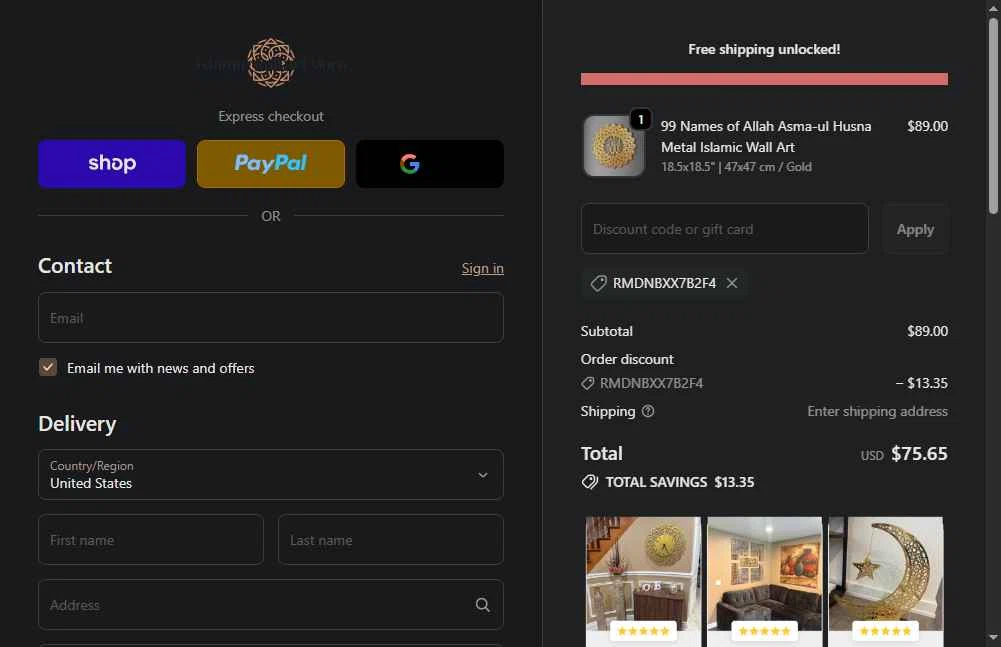
Task: Click the variant text 18.5x18.5" | 47x47 cm / Gold
Action: 736,167
